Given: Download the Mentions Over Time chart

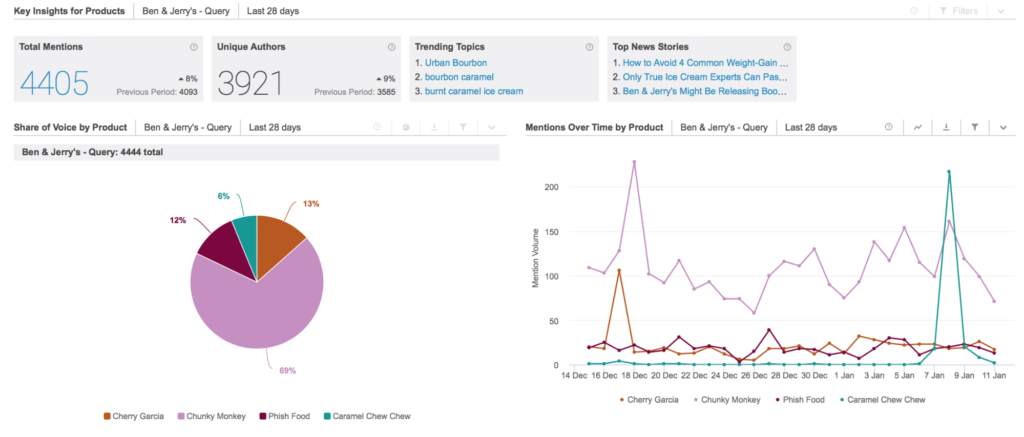Looking at the screenshot, I should [x=945, y=128].
